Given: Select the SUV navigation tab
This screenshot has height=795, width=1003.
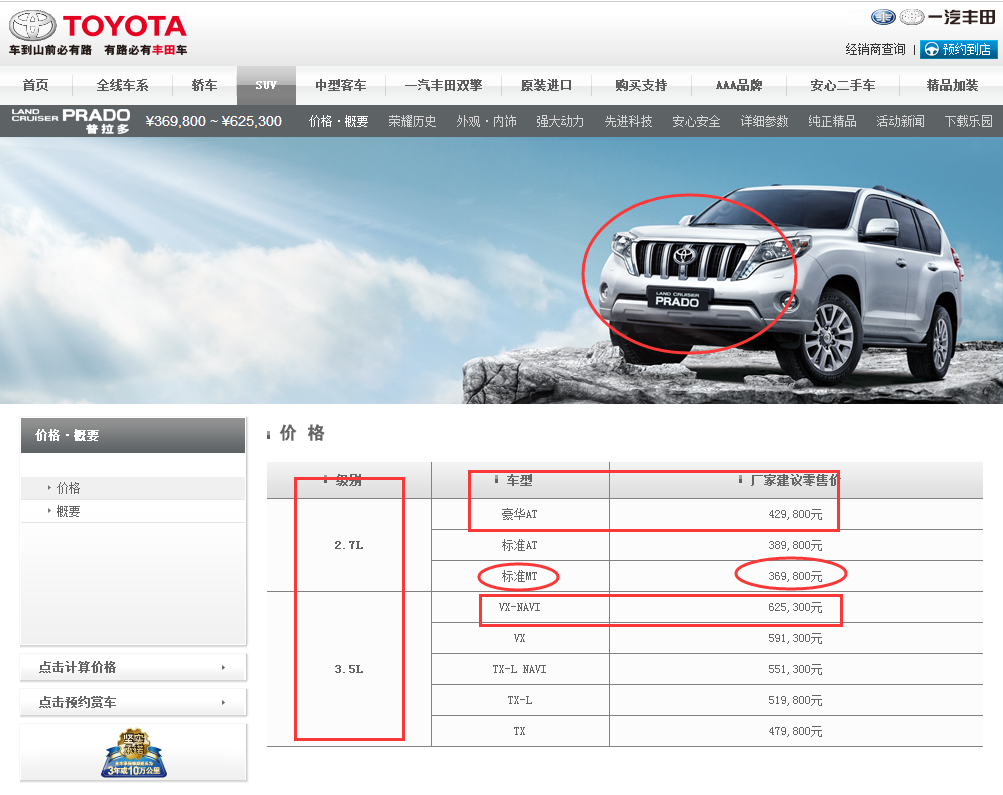Looking at the screenshot, I should tap(266, 85).
